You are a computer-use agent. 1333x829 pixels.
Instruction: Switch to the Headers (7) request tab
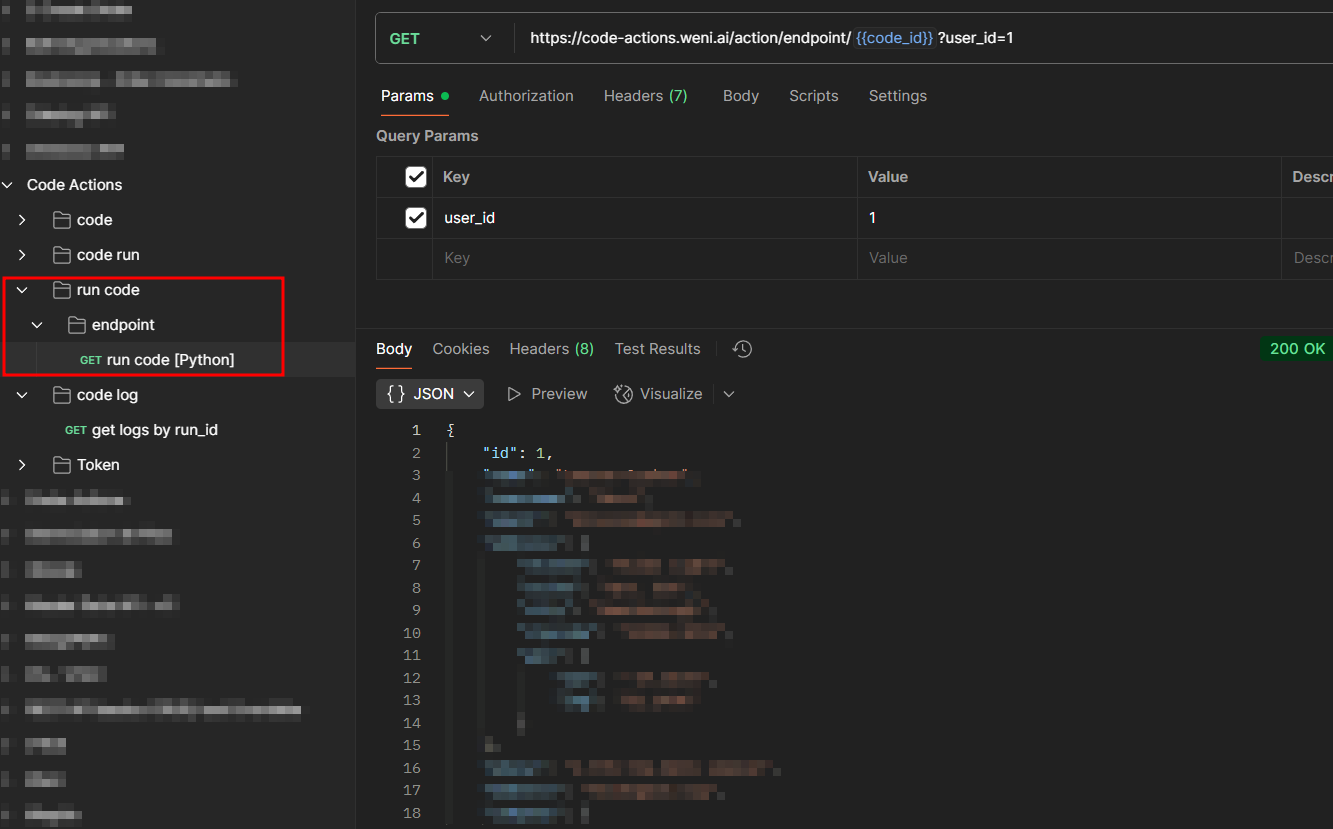pos(645,95)
